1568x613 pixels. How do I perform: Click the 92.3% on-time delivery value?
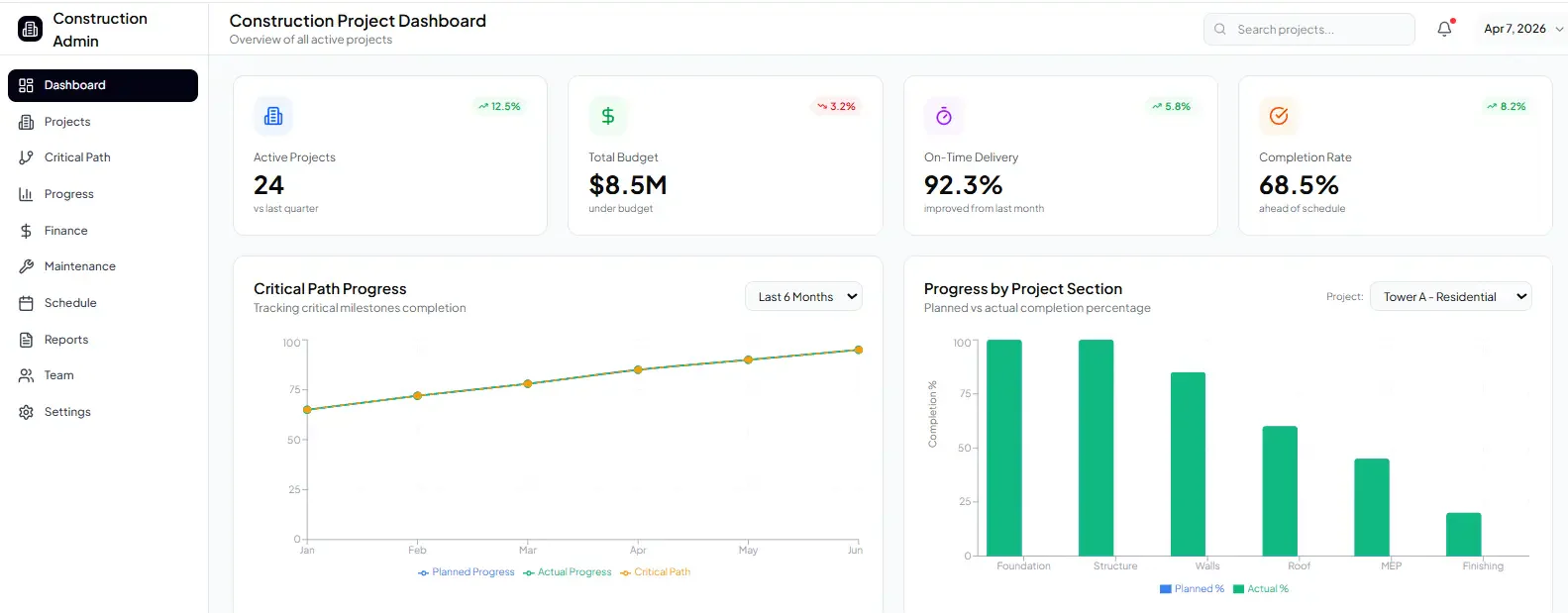pos(964,185)
